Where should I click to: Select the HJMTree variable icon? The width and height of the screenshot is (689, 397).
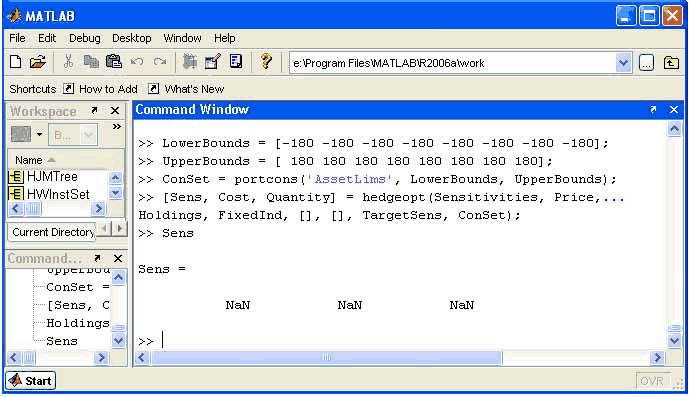tap(16, 177)
